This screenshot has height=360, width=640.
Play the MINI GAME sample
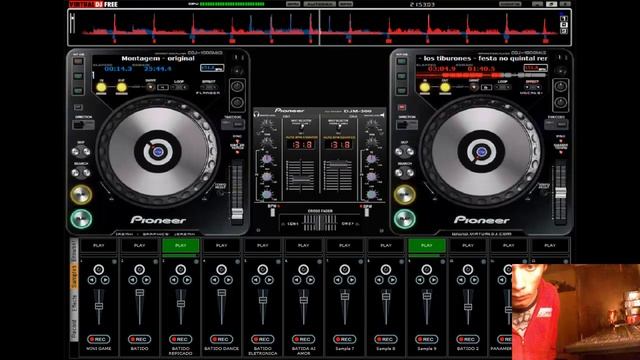click(98, 246)
